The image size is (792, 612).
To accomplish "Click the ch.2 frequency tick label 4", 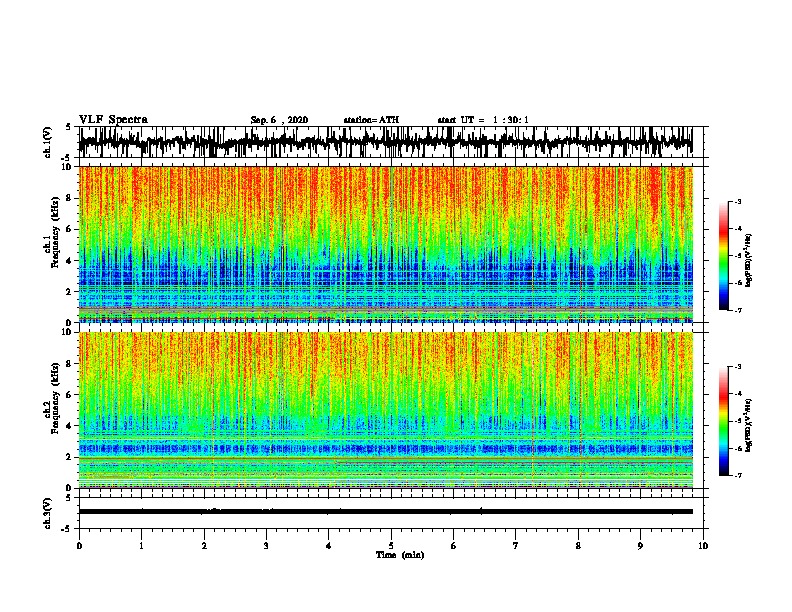I will [x=69, y=426].
